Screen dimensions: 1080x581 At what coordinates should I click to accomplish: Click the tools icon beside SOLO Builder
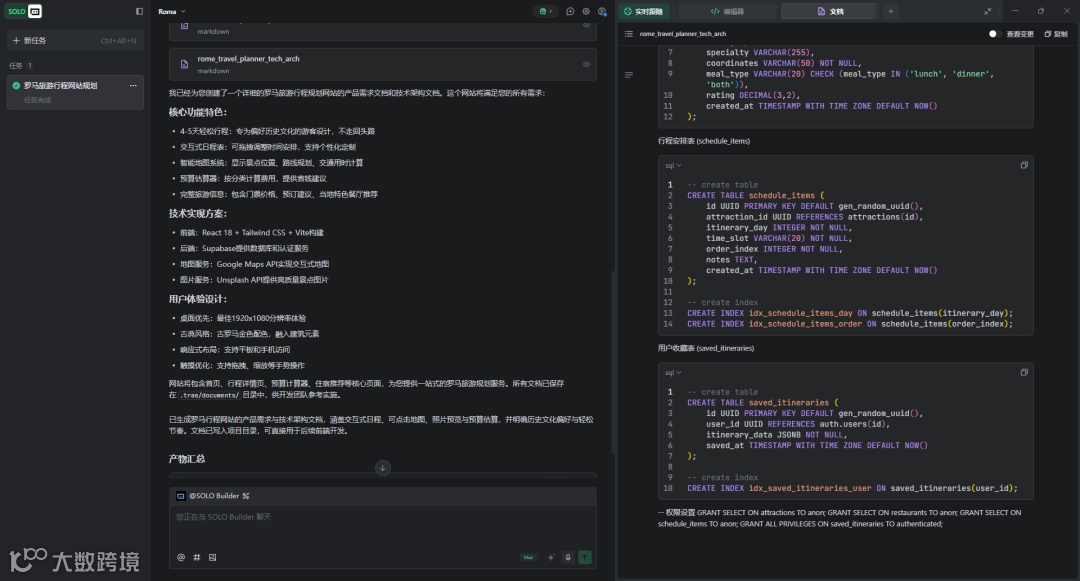[246, 496]
